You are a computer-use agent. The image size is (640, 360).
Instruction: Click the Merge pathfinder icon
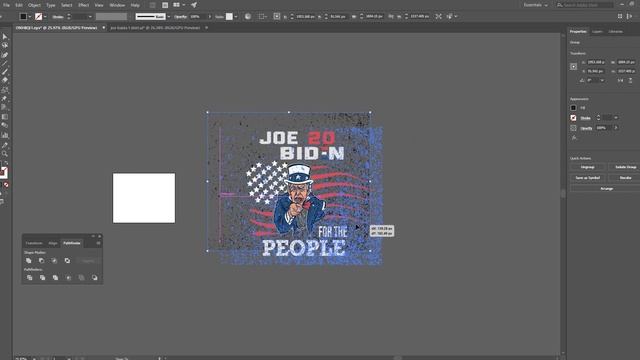[x=56, y=278]
